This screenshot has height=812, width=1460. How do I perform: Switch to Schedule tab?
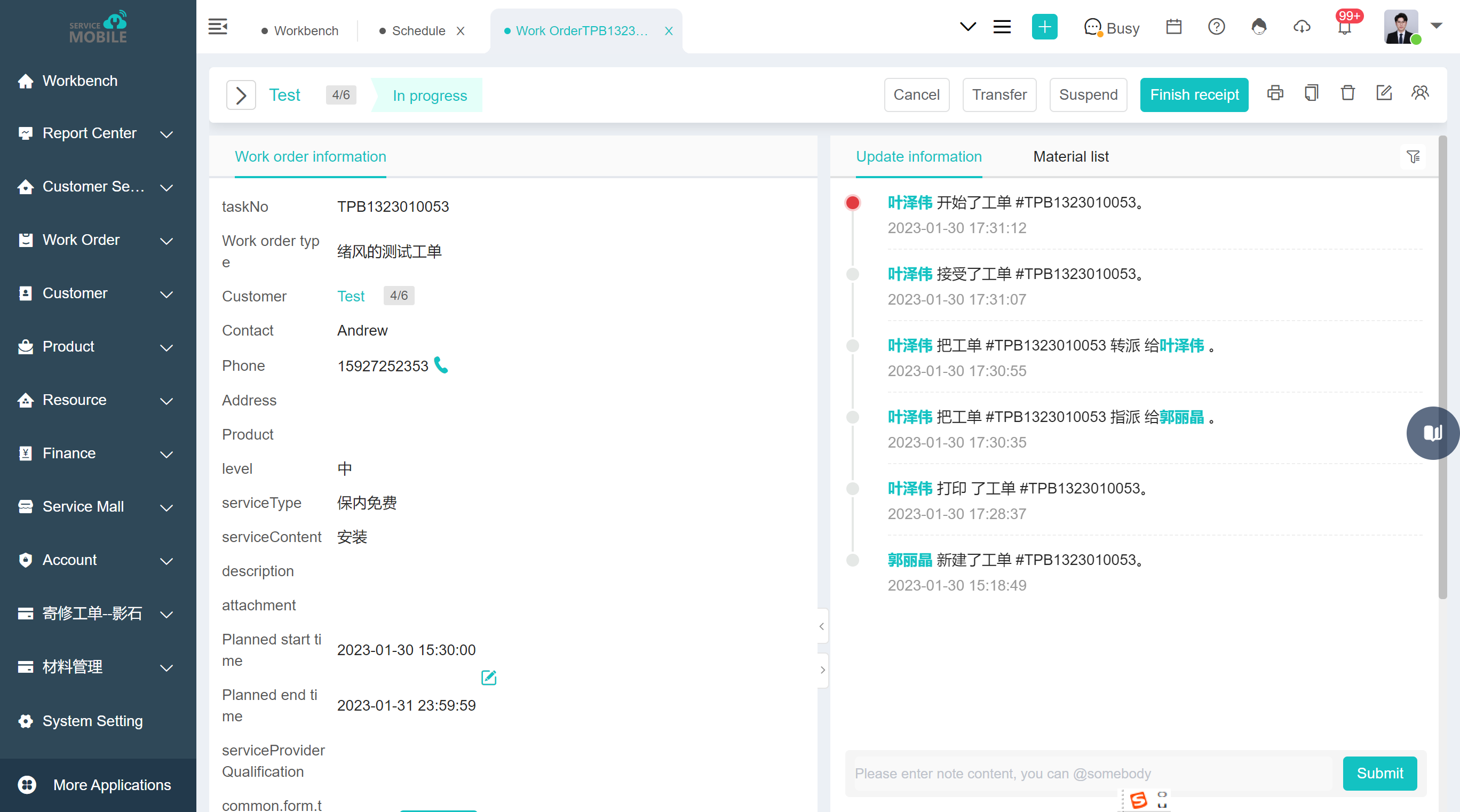412,30
